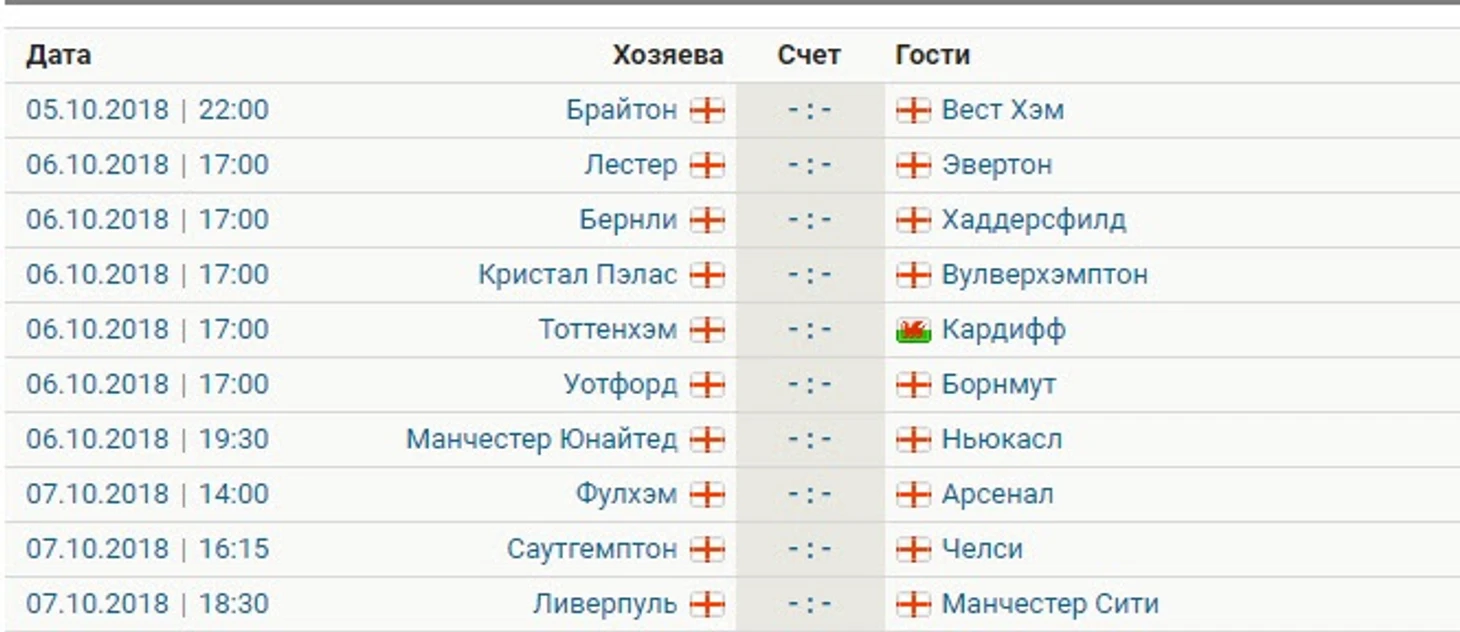This screenshot has height=632, width=1460.
Task: Click the 07.10.2018 | 16:15 match date
Action: 148,550
